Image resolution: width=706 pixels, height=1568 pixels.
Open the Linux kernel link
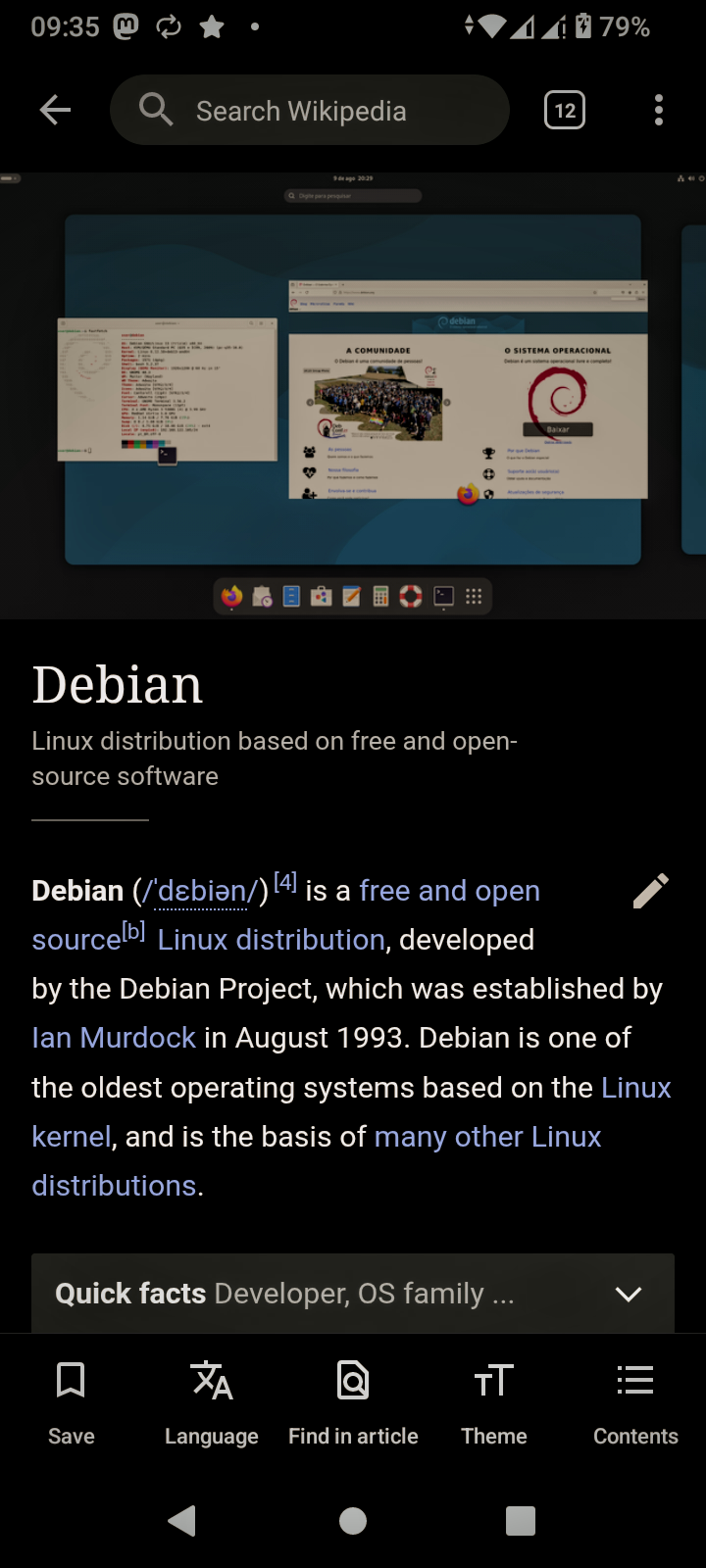click(x=636, y=1088)
